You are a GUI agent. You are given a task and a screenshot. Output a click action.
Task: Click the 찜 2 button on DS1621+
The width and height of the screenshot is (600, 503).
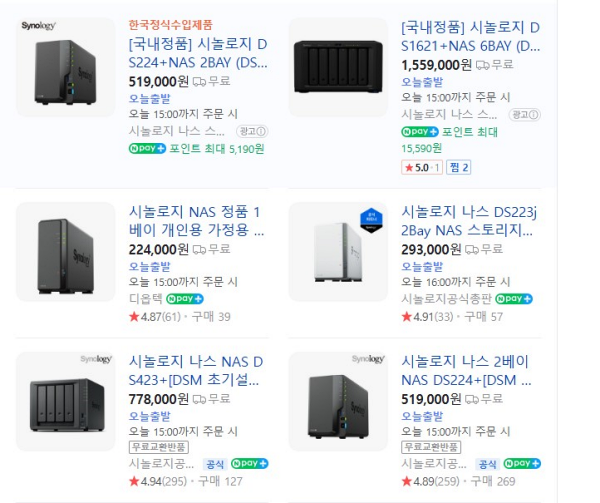pos(458,168)
